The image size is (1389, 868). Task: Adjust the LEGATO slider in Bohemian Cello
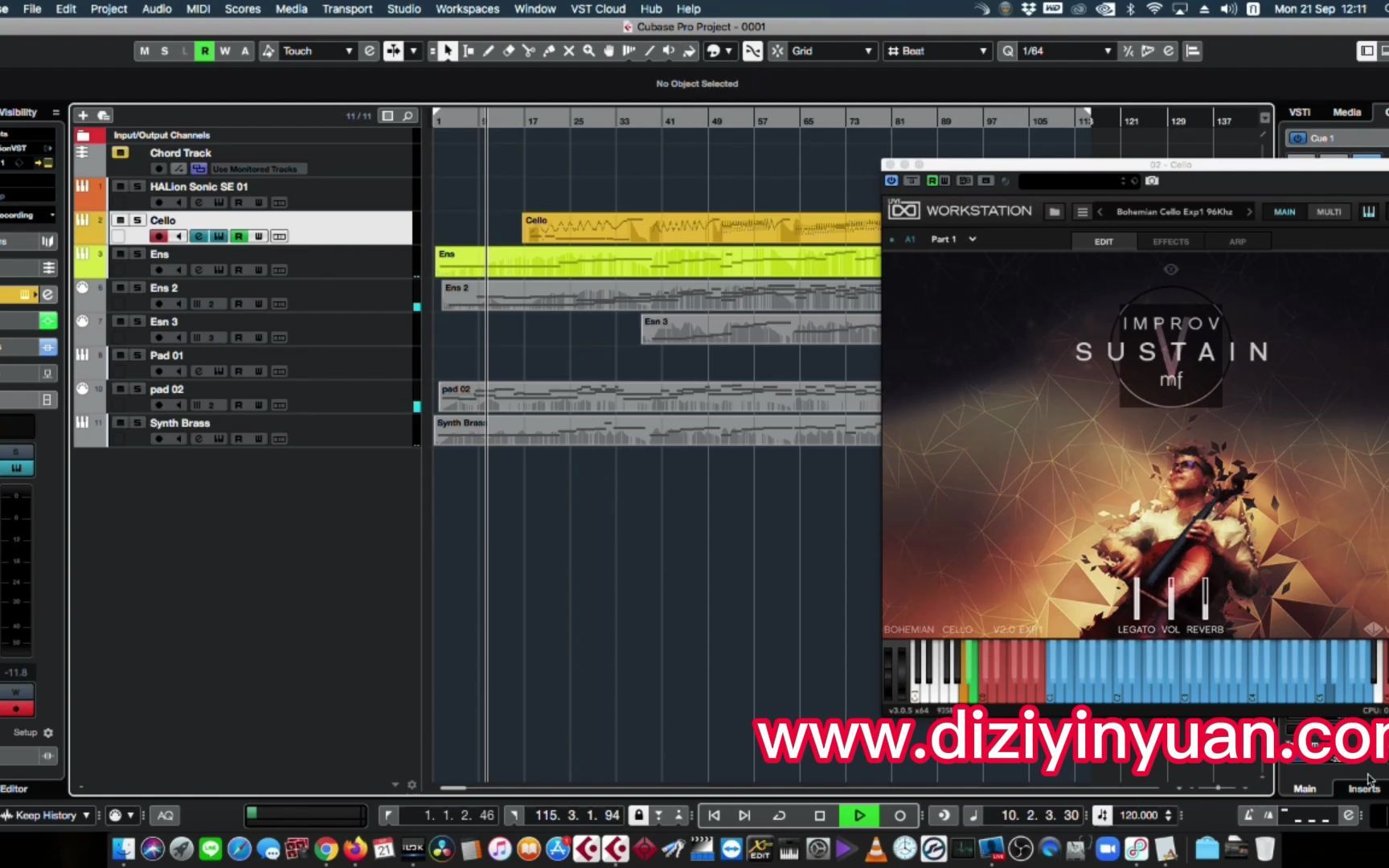point(1137,598)
